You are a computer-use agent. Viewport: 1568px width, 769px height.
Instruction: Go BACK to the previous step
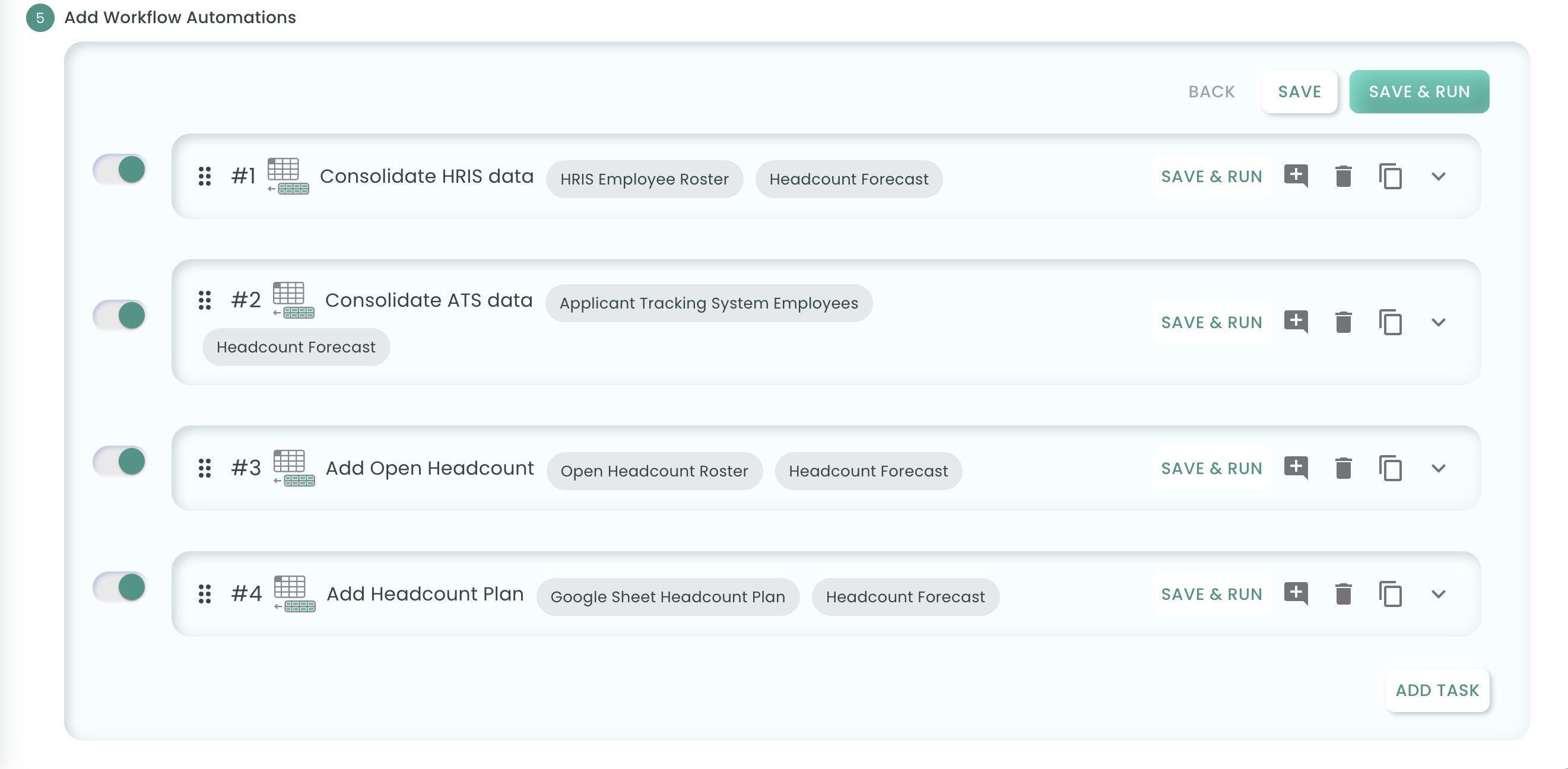(x=1211, y=92)
